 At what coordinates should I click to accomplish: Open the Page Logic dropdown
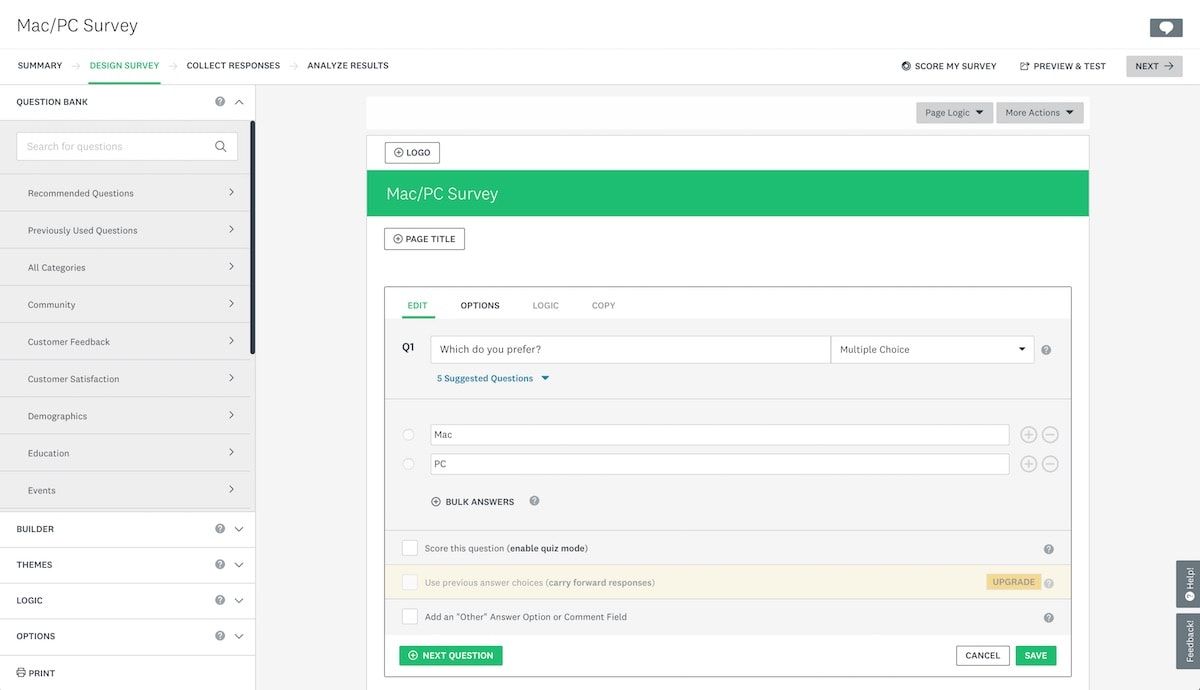[x=954, y=113]
